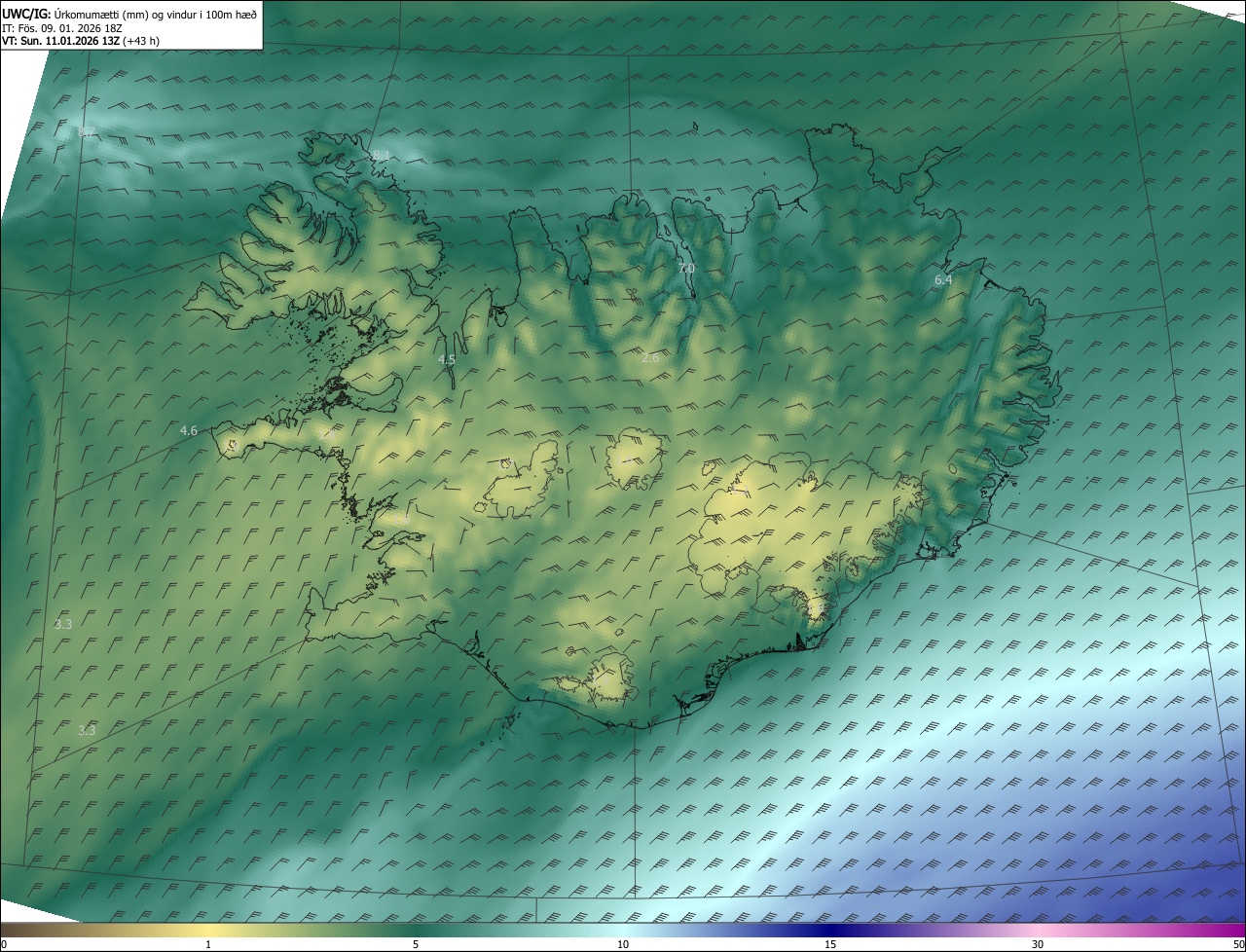Screen dimensions: 1246x952
Task: Click the 30 tick on the color scale
Action: 1038,944
